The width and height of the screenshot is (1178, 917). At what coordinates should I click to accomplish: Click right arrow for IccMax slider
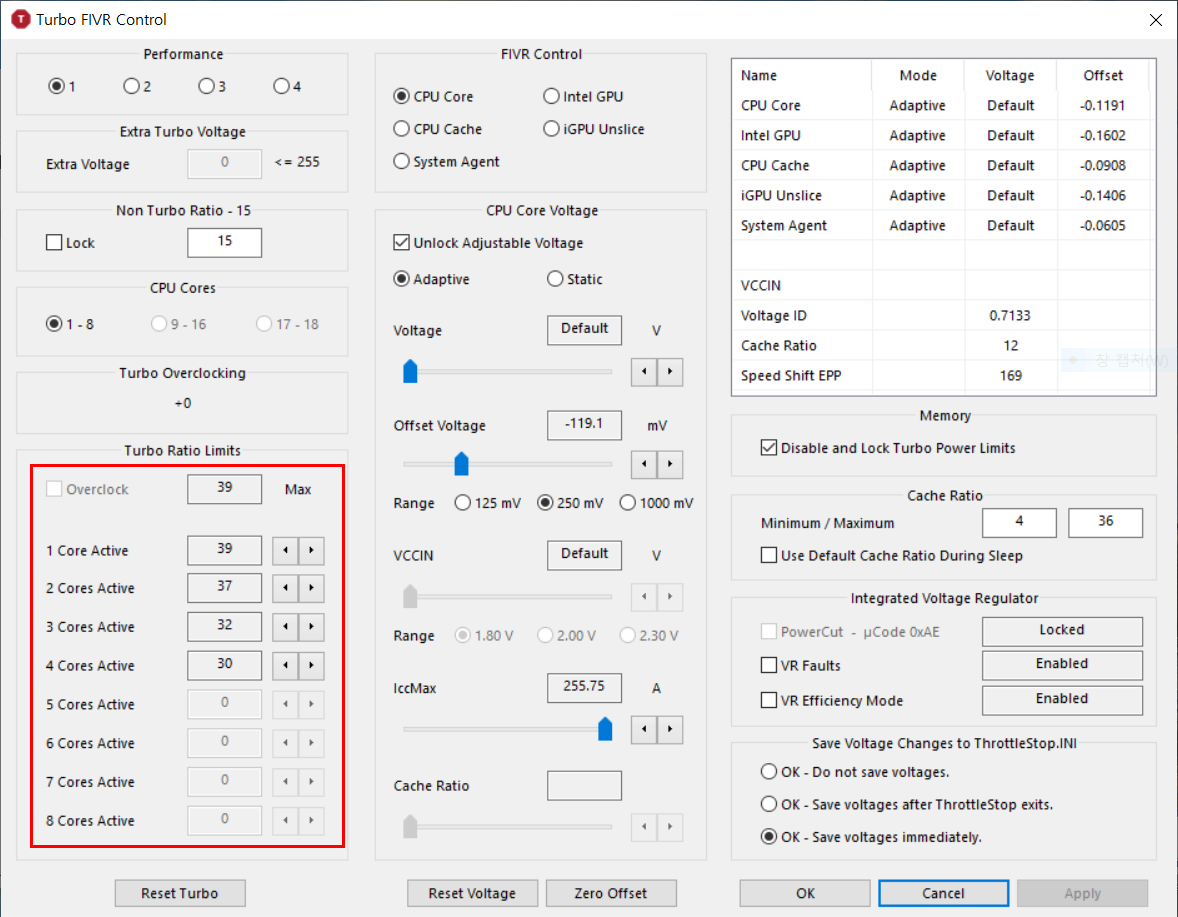pos(670,729)
